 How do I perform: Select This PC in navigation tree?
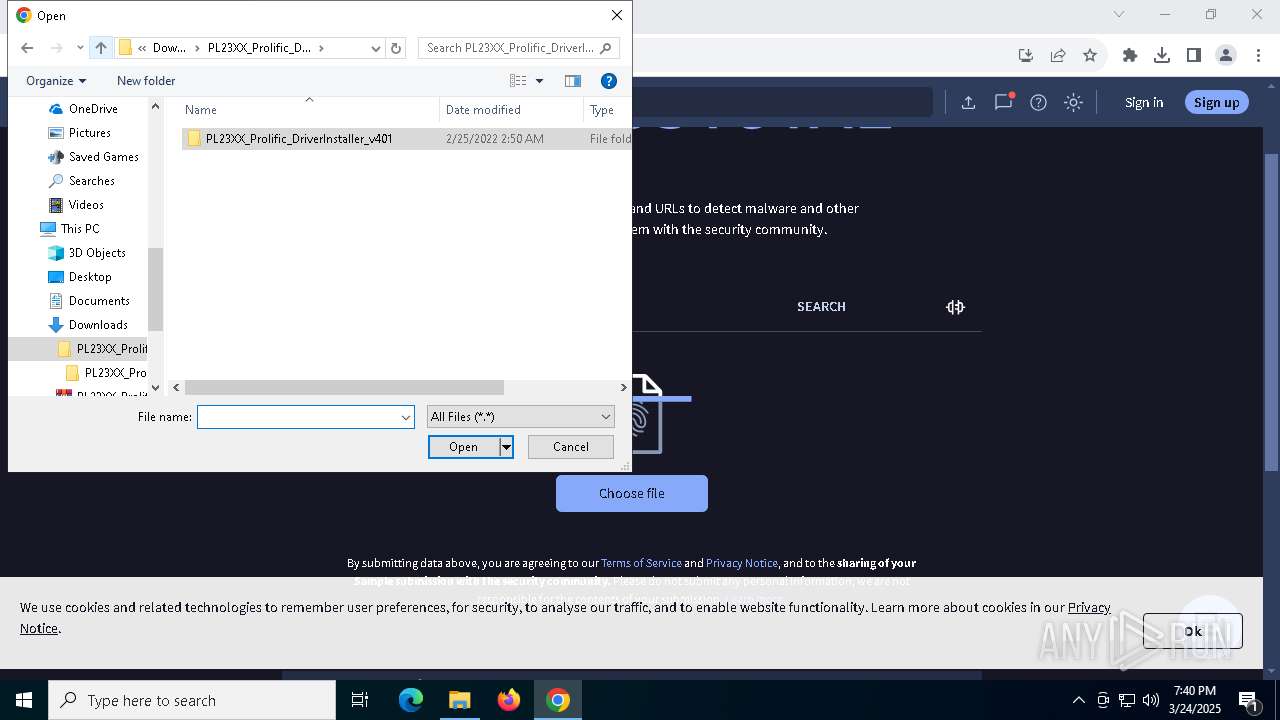pos(79,229)
